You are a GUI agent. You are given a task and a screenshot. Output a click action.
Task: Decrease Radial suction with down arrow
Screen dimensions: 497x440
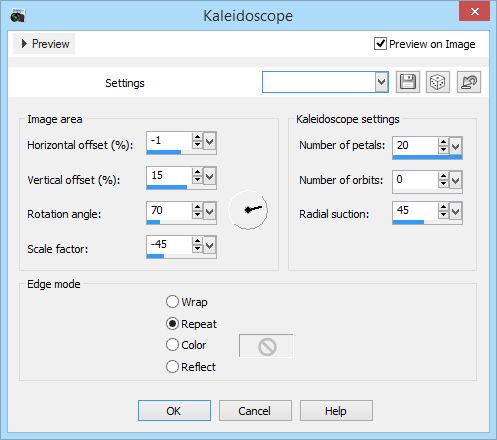tap(443, 214)
